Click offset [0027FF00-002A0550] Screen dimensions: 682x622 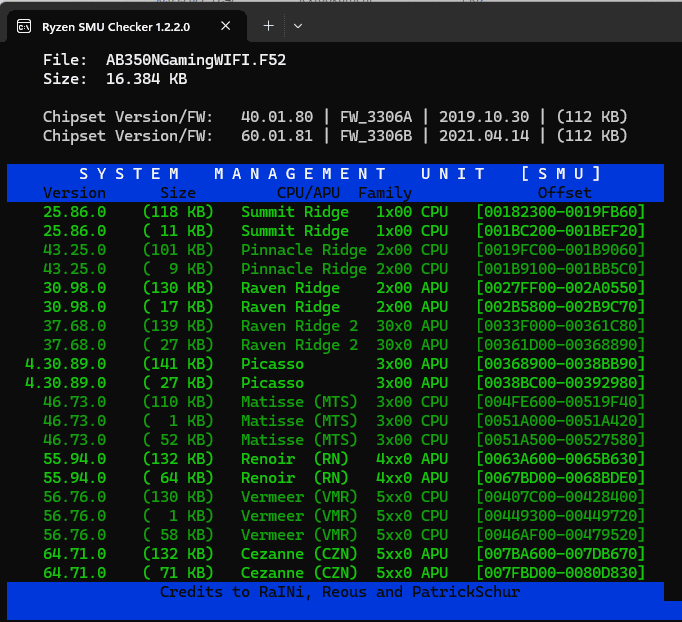(x=560, y=288)
